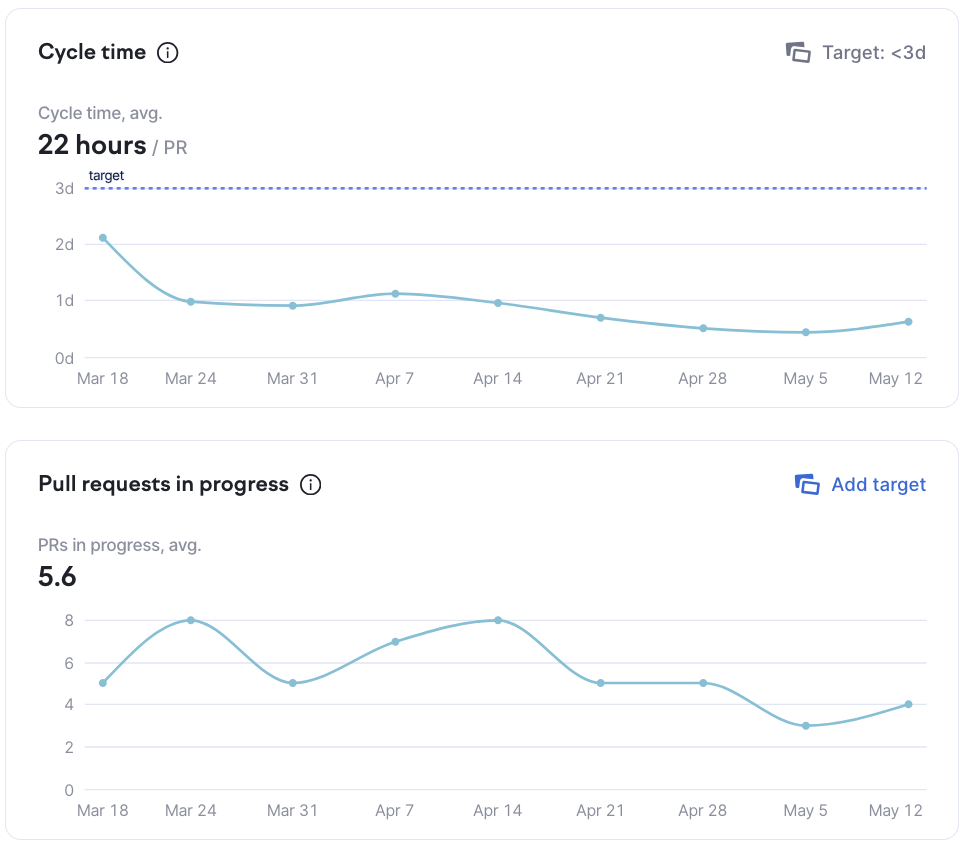
Task: Select the Mar 24 cycle time data point
Action: click(191, 302)
